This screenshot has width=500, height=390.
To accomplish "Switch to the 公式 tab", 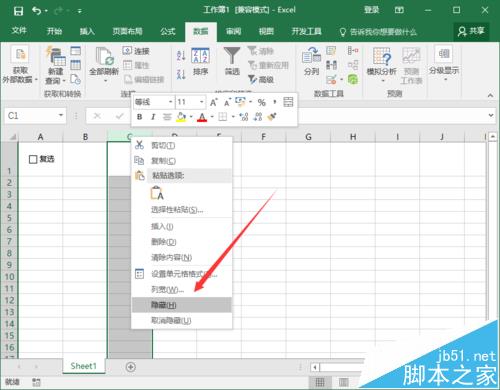I will tap(168, 31).
